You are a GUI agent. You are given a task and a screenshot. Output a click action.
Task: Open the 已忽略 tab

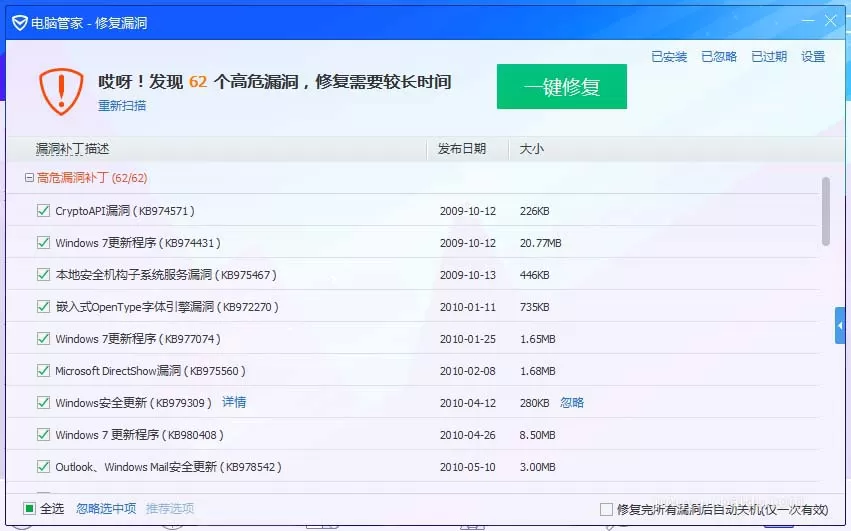(x=719, y=56)
